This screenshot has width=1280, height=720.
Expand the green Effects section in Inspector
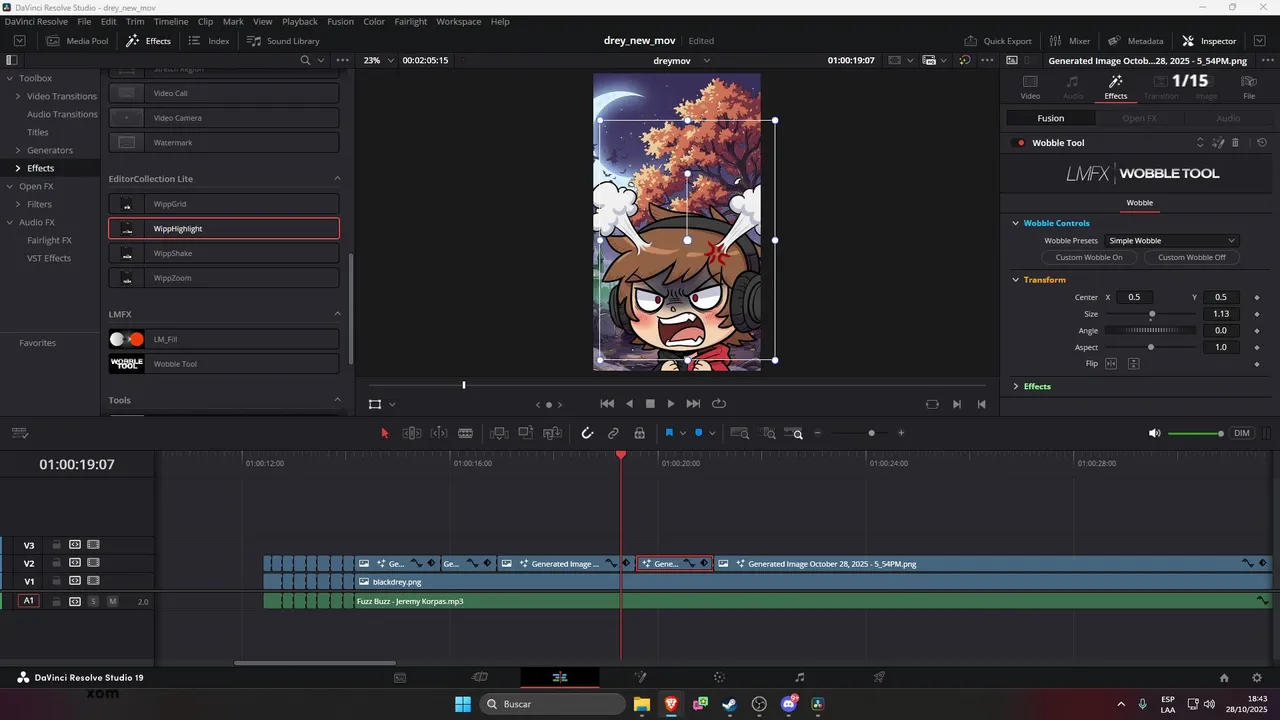pos(1015,386)
